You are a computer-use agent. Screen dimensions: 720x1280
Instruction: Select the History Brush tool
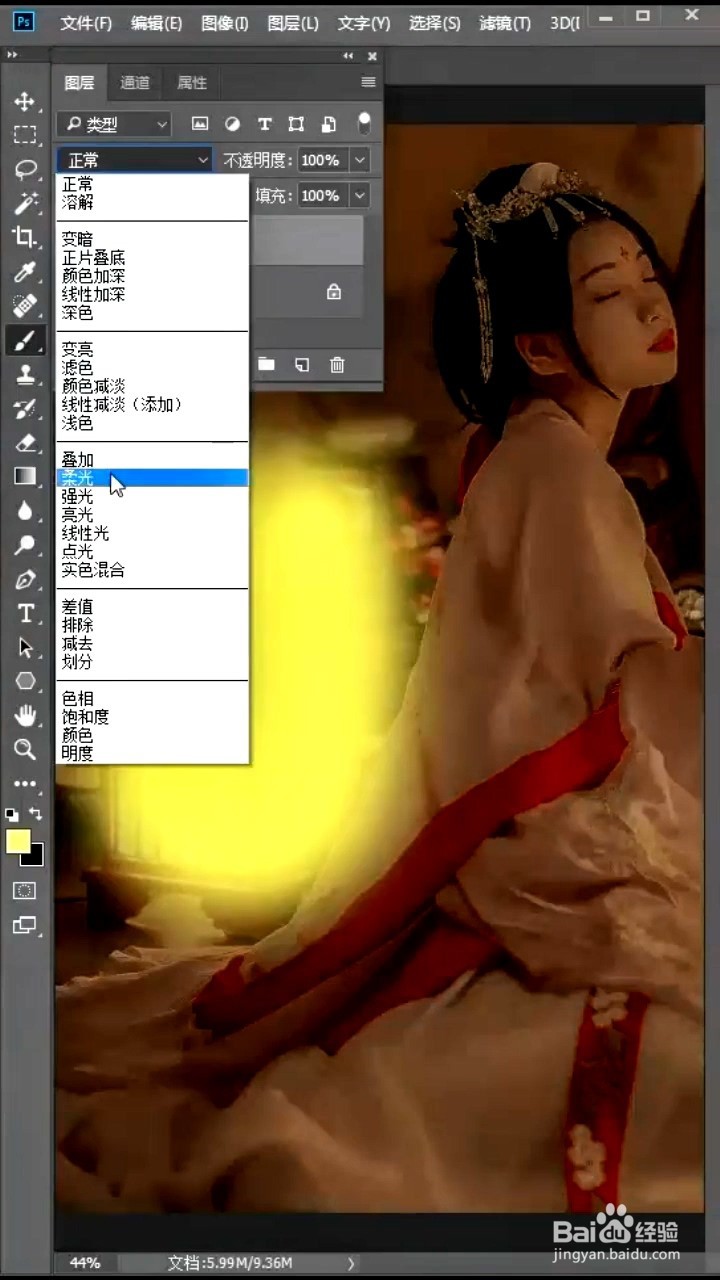coord(25,408)
